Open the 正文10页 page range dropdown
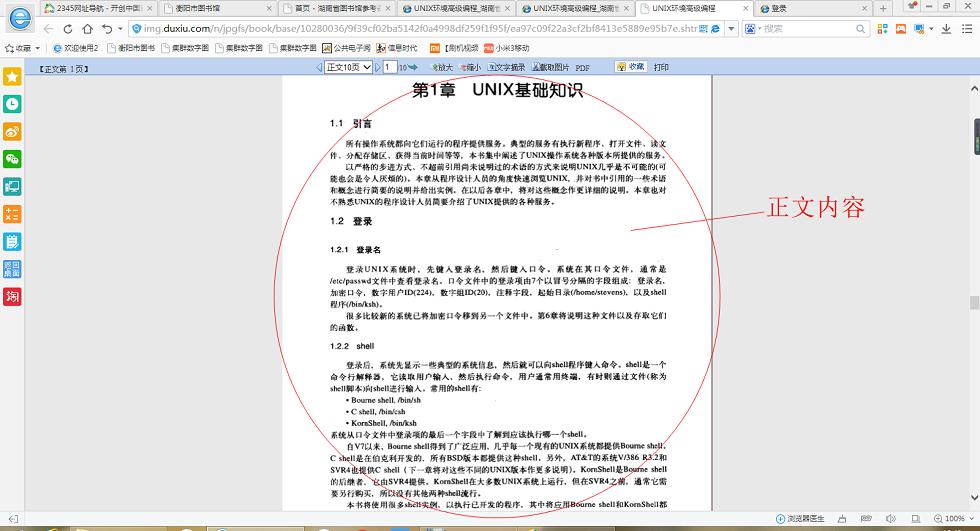Viewport: 980px width, 531px height. 349,67
